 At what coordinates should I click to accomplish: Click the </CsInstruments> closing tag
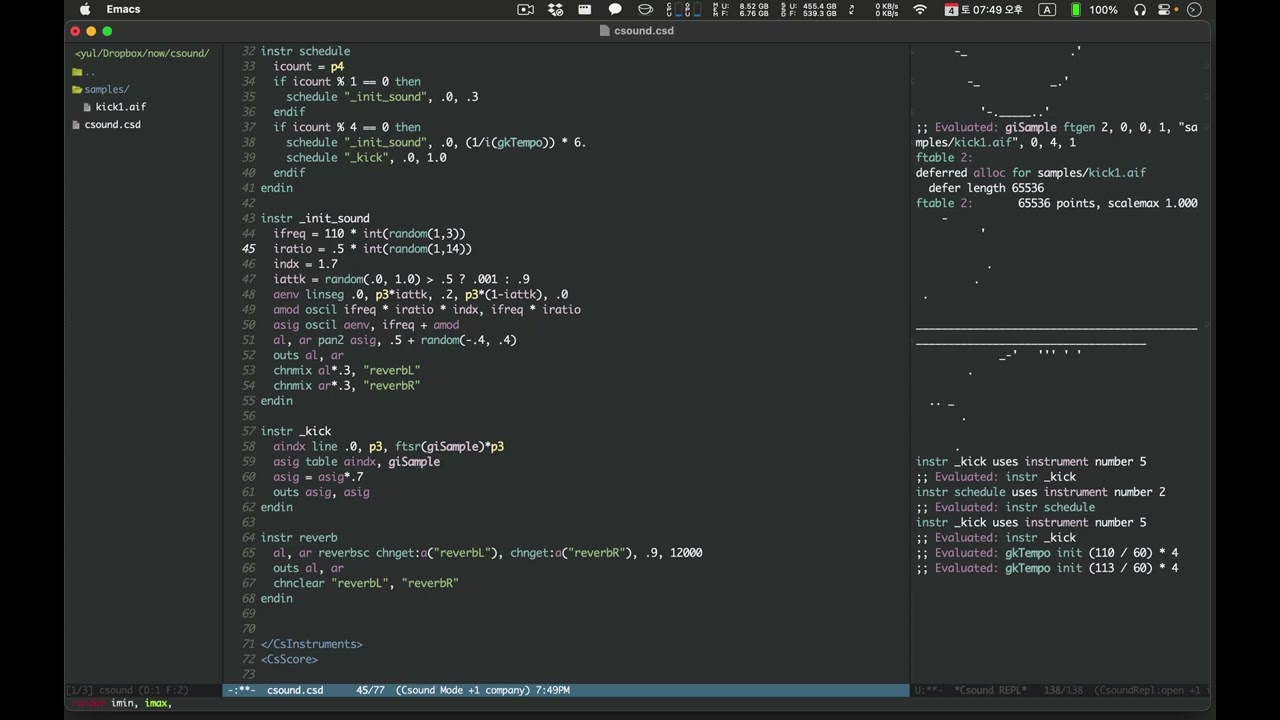(x=312, y=644)
